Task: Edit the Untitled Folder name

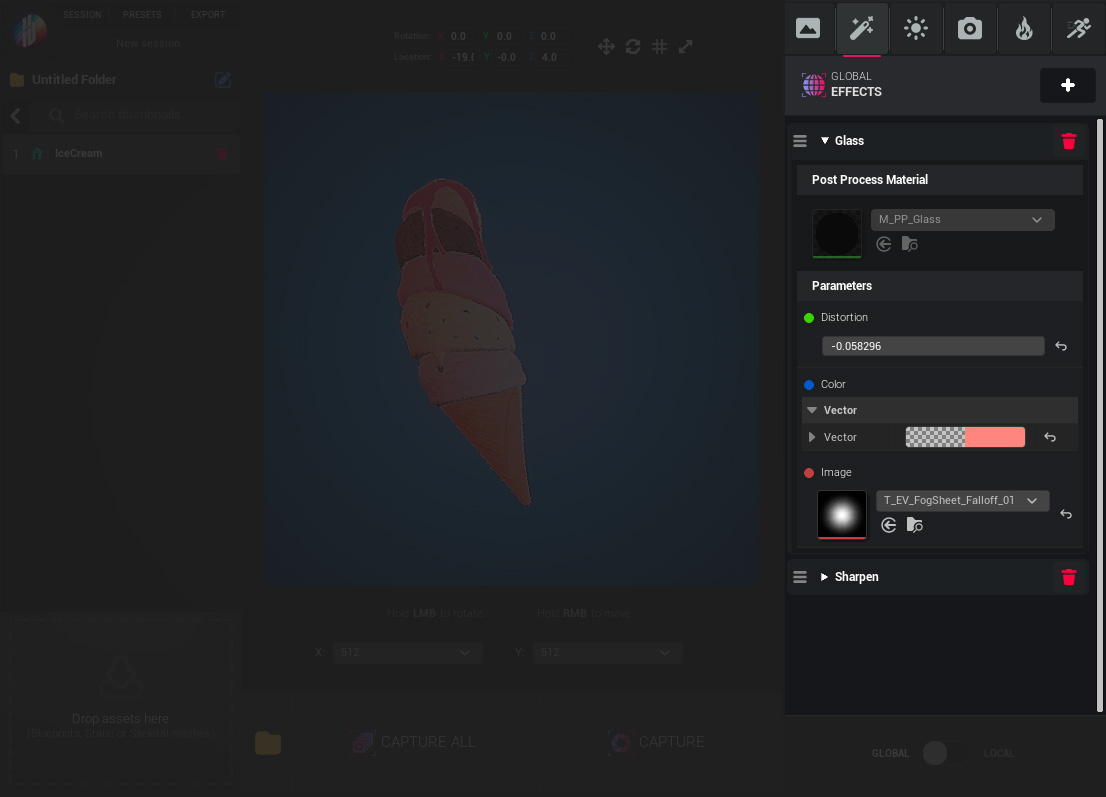Action: pyautogui.click(x=222, y=80)
